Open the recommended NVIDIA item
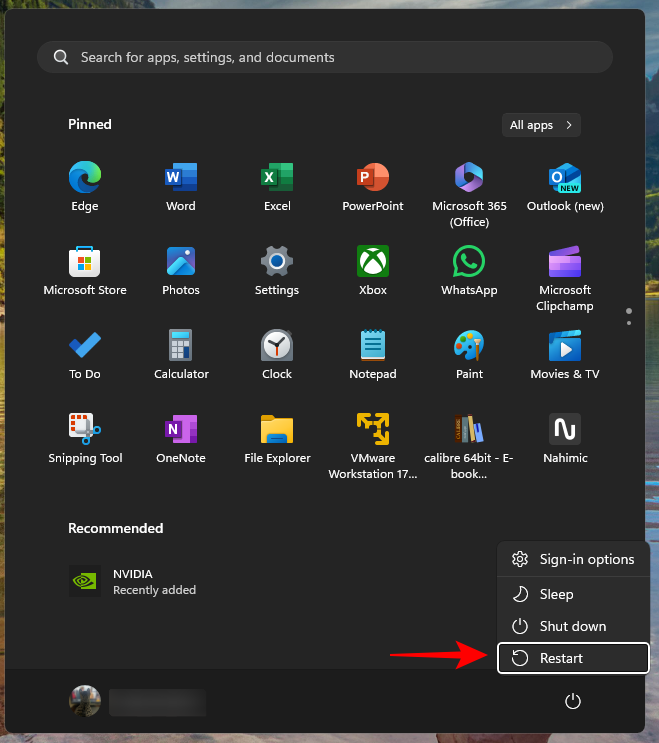659x743 pixels. tap(132, 581)
